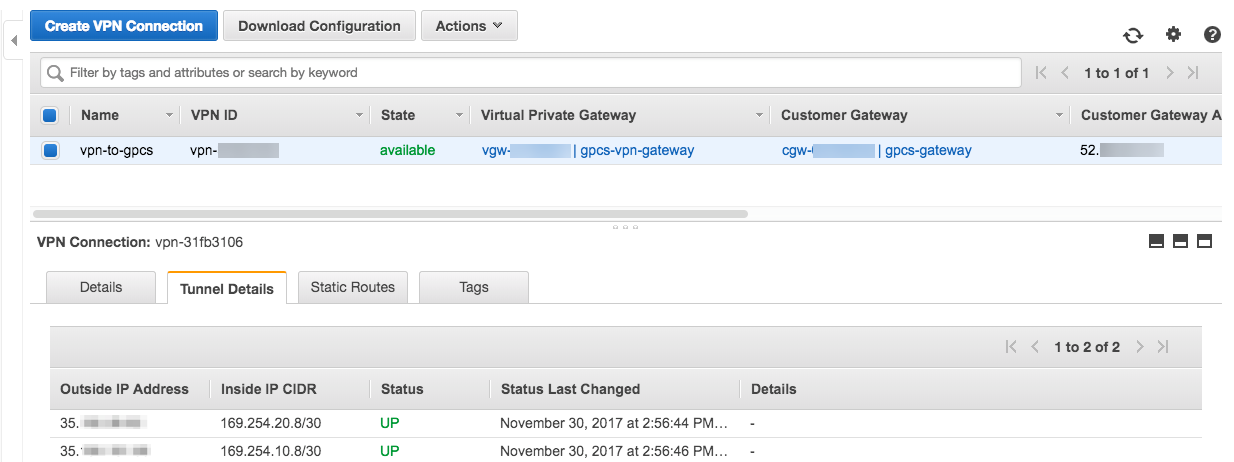1234x462 pixels.
Task: Maximize the details pane using the last layout icon
Action: 1204,241
